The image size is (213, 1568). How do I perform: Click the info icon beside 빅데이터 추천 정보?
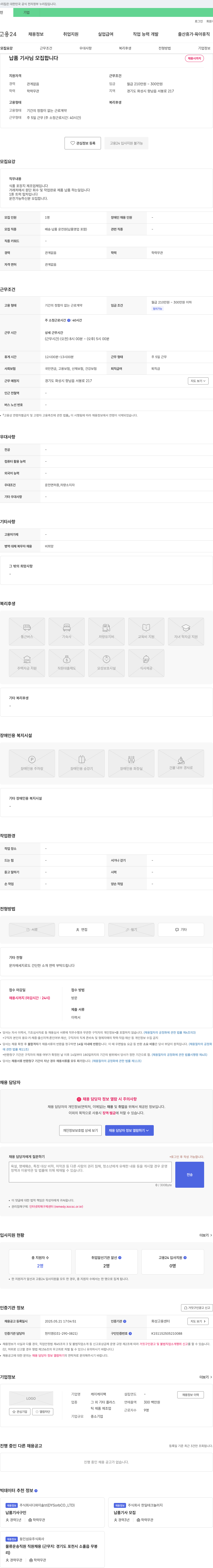coord(36,1491)
